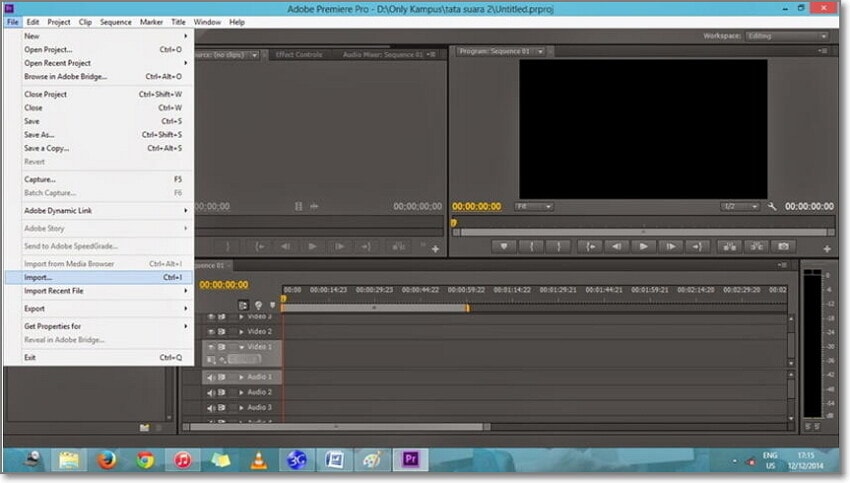Image resolution: width=850 pixels, height=483 pixels.
Task: Open the Export submenu
Action: click(x=99, y=308)
